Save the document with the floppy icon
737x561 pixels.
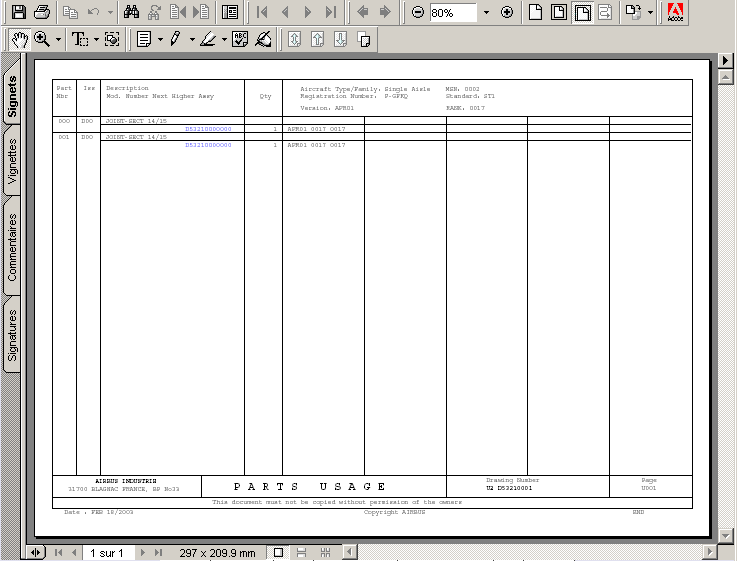pos(19,12)
